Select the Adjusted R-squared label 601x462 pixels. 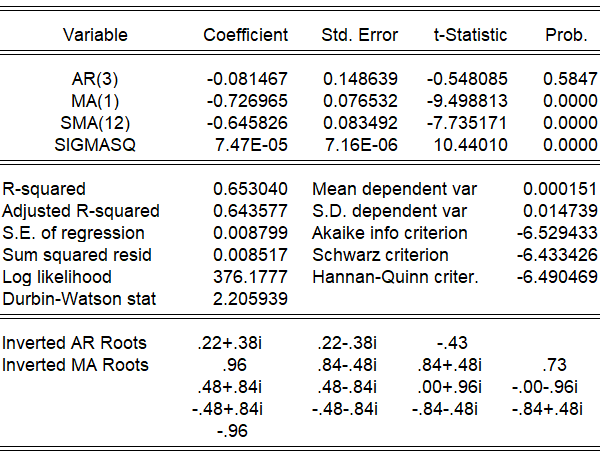pyautogui.click(x=81, y=211)
